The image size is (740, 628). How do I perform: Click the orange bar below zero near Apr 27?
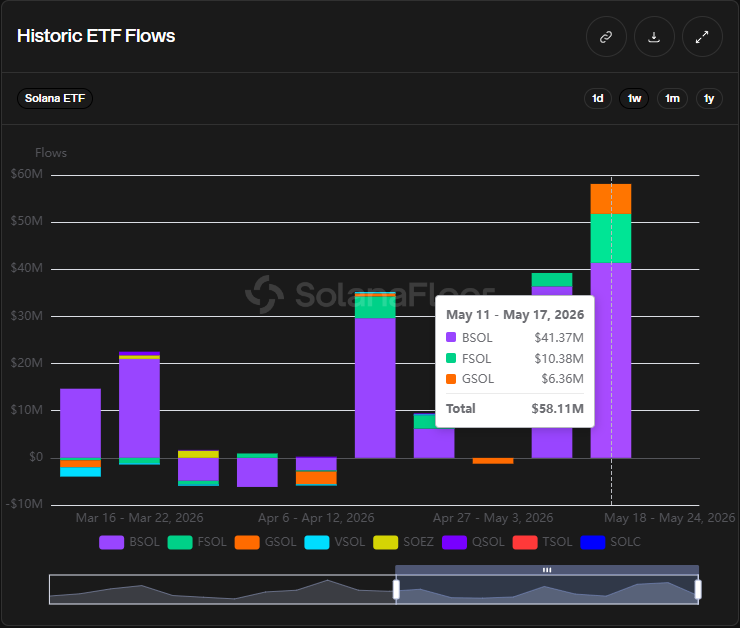(493, 461)
